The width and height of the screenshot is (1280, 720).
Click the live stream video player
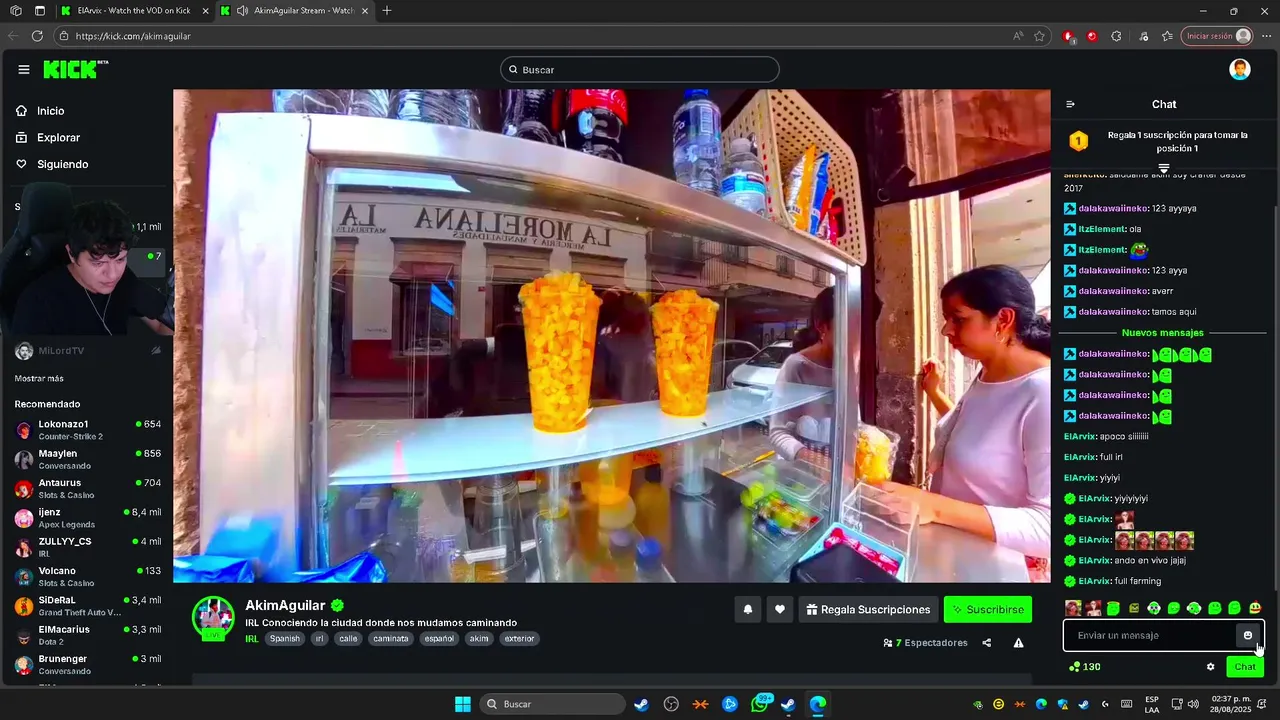pos(611,336)
